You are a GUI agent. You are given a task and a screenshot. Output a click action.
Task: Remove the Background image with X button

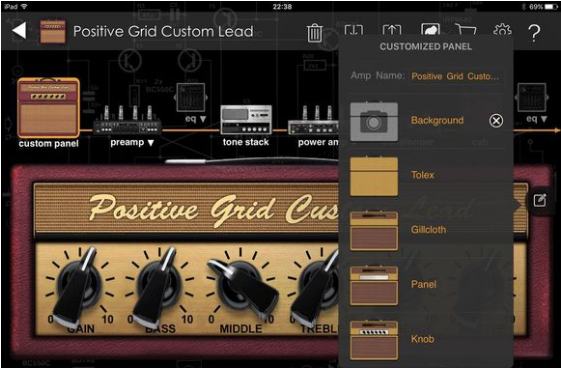[x=496, y=121]
